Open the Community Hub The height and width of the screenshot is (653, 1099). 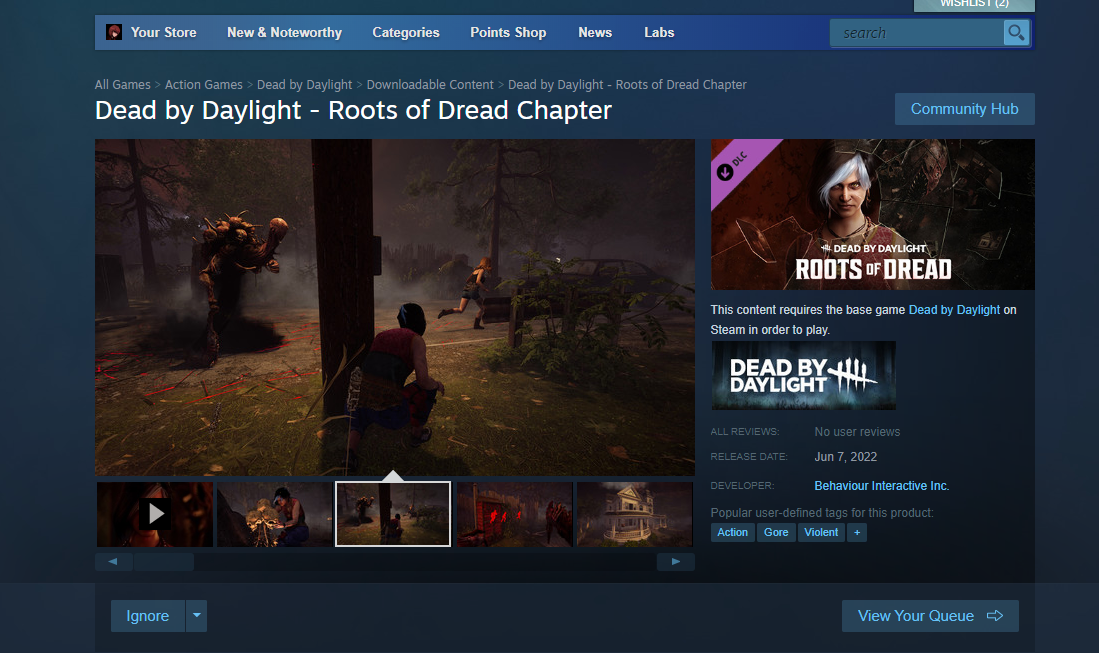964,109
